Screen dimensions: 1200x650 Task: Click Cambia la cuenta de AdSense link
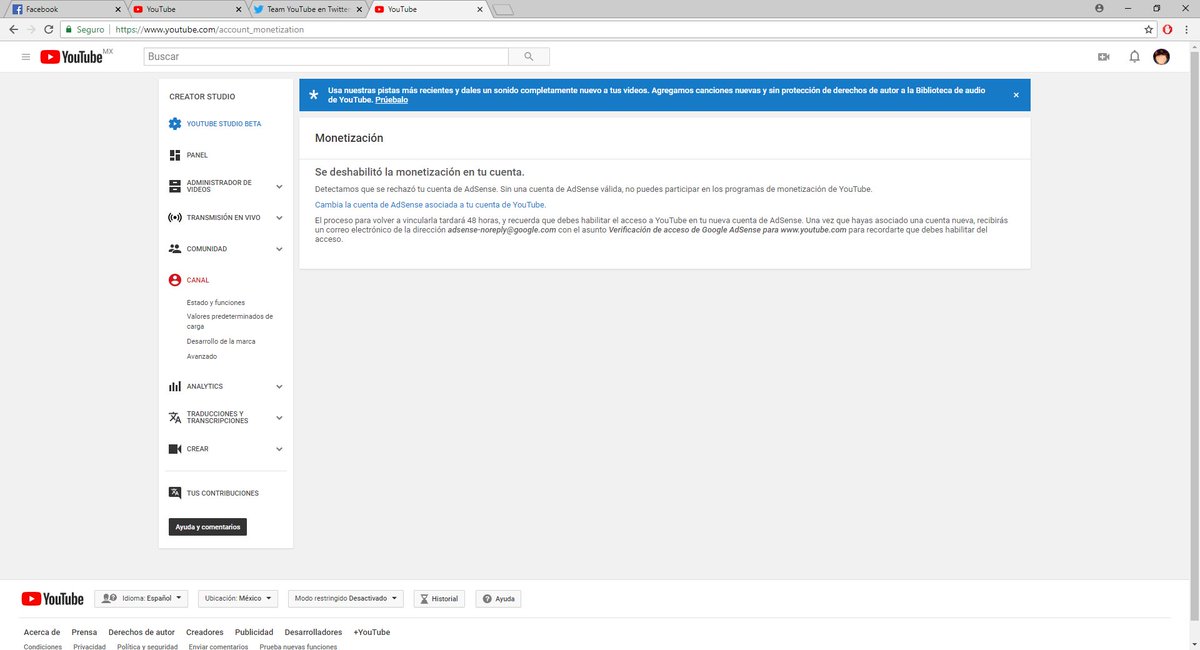tap(430, 204)
